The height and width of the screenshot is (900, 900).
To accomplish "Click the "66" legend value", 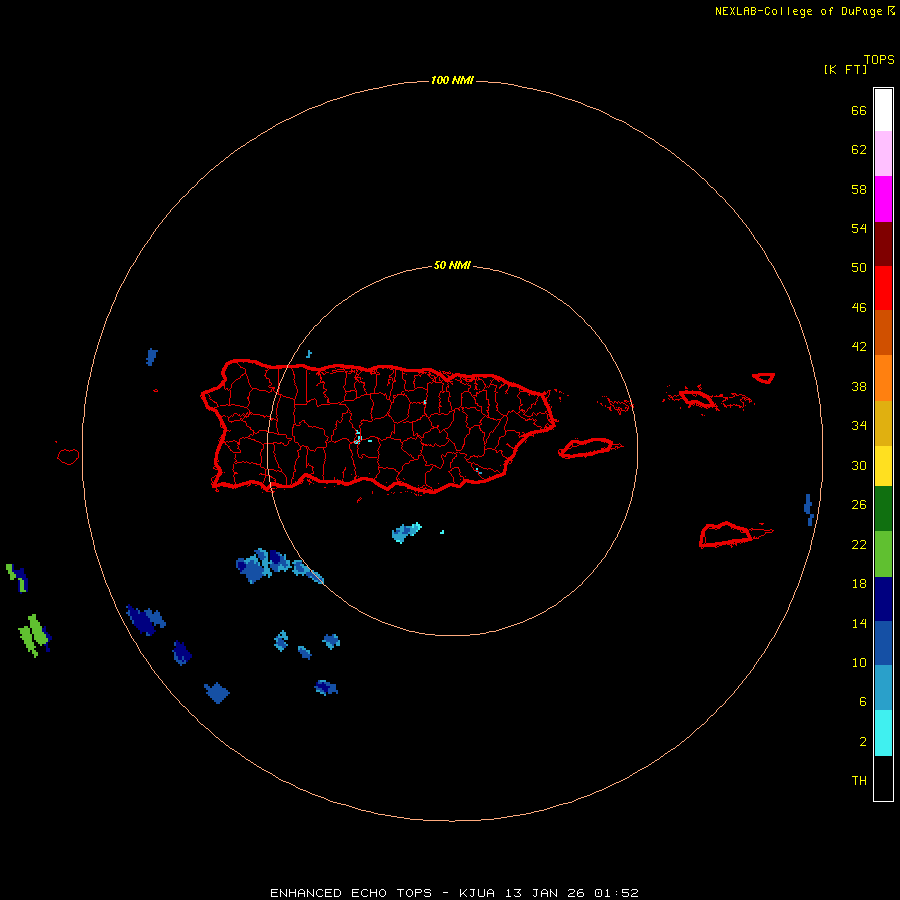I will point(859,111).
